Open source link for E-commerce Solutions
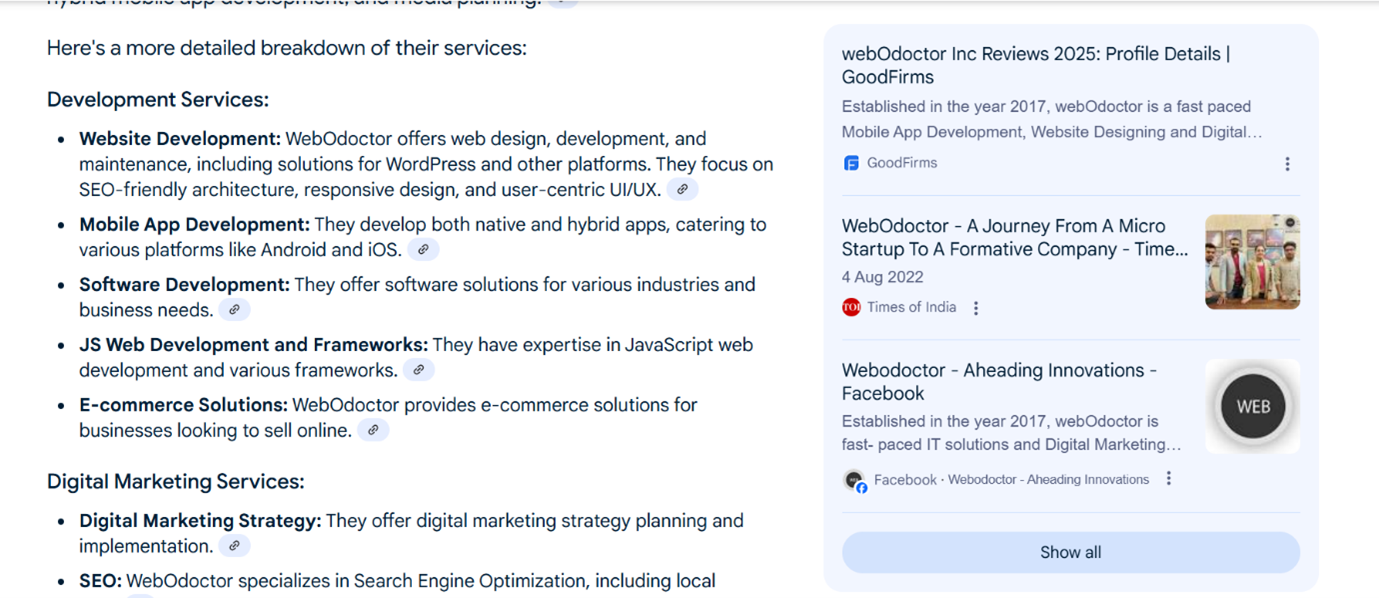Image resolution: width=1379 pixels, height=598 pixels. click(x=373, y=430)
